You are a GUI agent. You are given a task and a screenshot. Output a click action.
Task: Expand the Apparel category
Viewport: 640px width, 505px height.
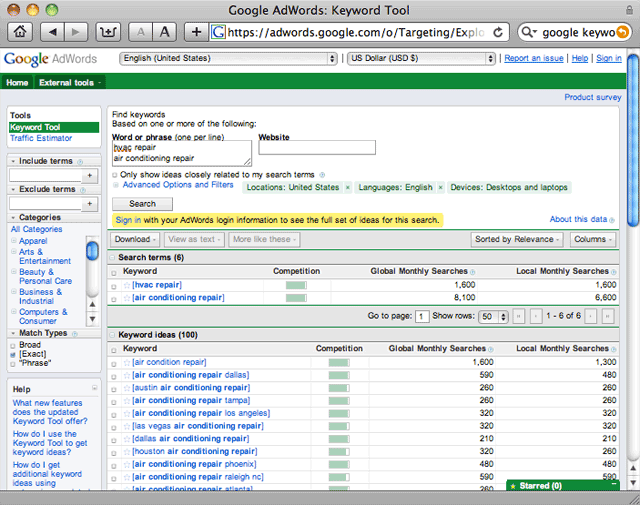click(13, 241)
